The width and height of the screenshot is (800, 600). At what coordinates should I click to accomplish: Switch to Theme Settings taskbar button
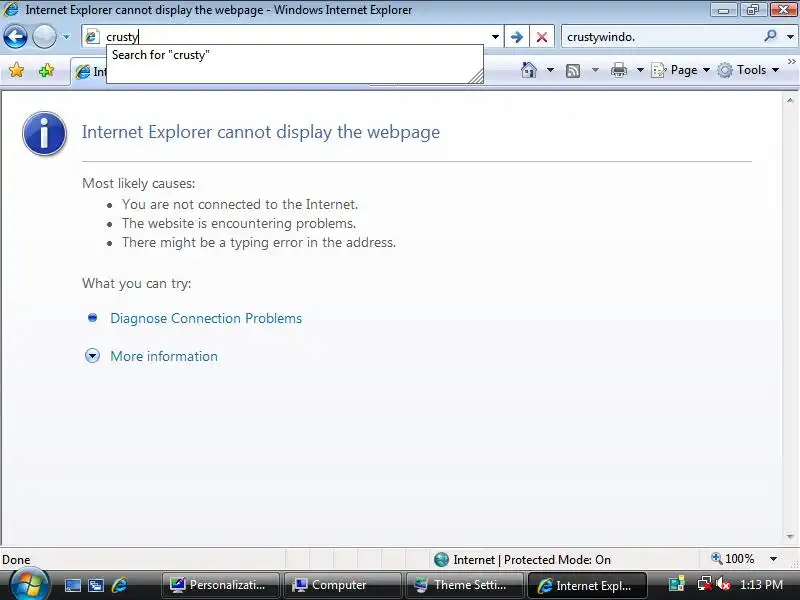pos(464,585)
